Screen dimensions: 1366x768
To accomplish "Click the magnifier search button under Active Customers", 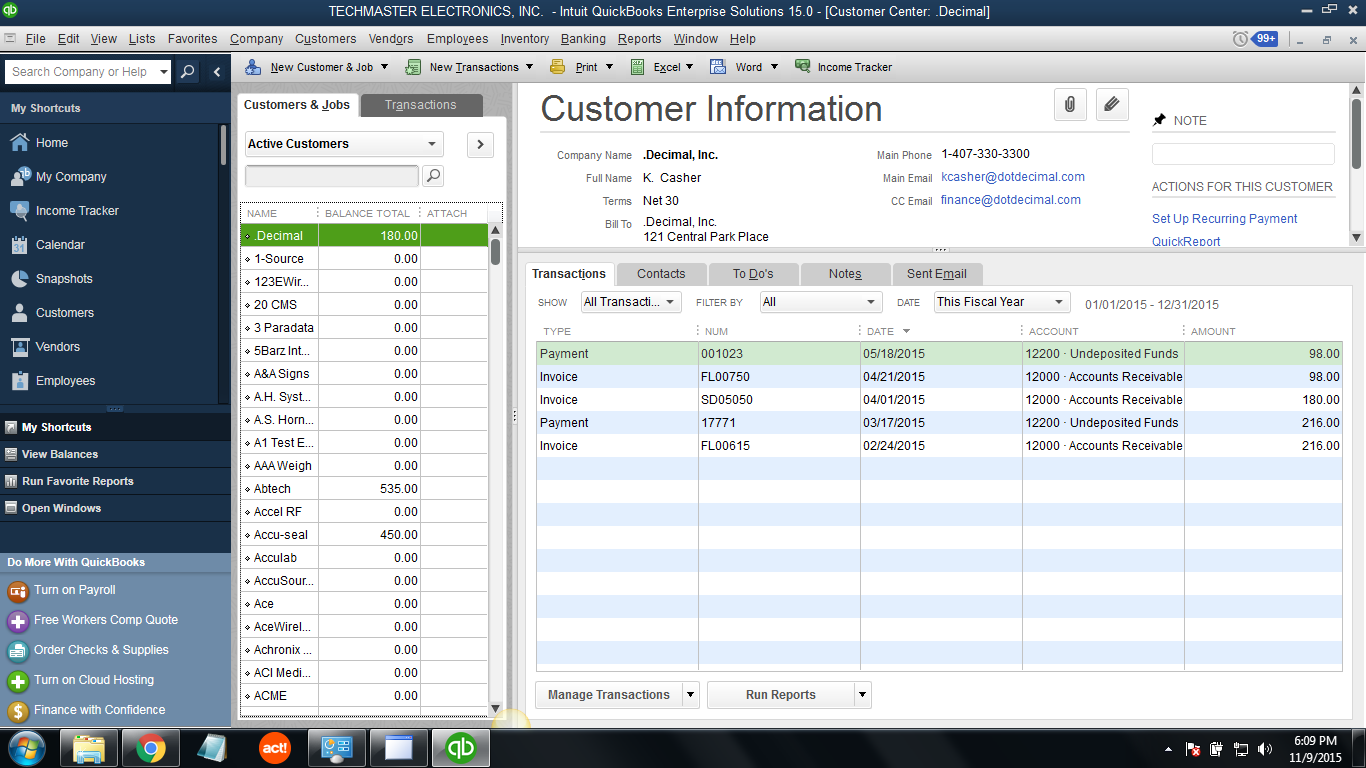I will point(432,176).
